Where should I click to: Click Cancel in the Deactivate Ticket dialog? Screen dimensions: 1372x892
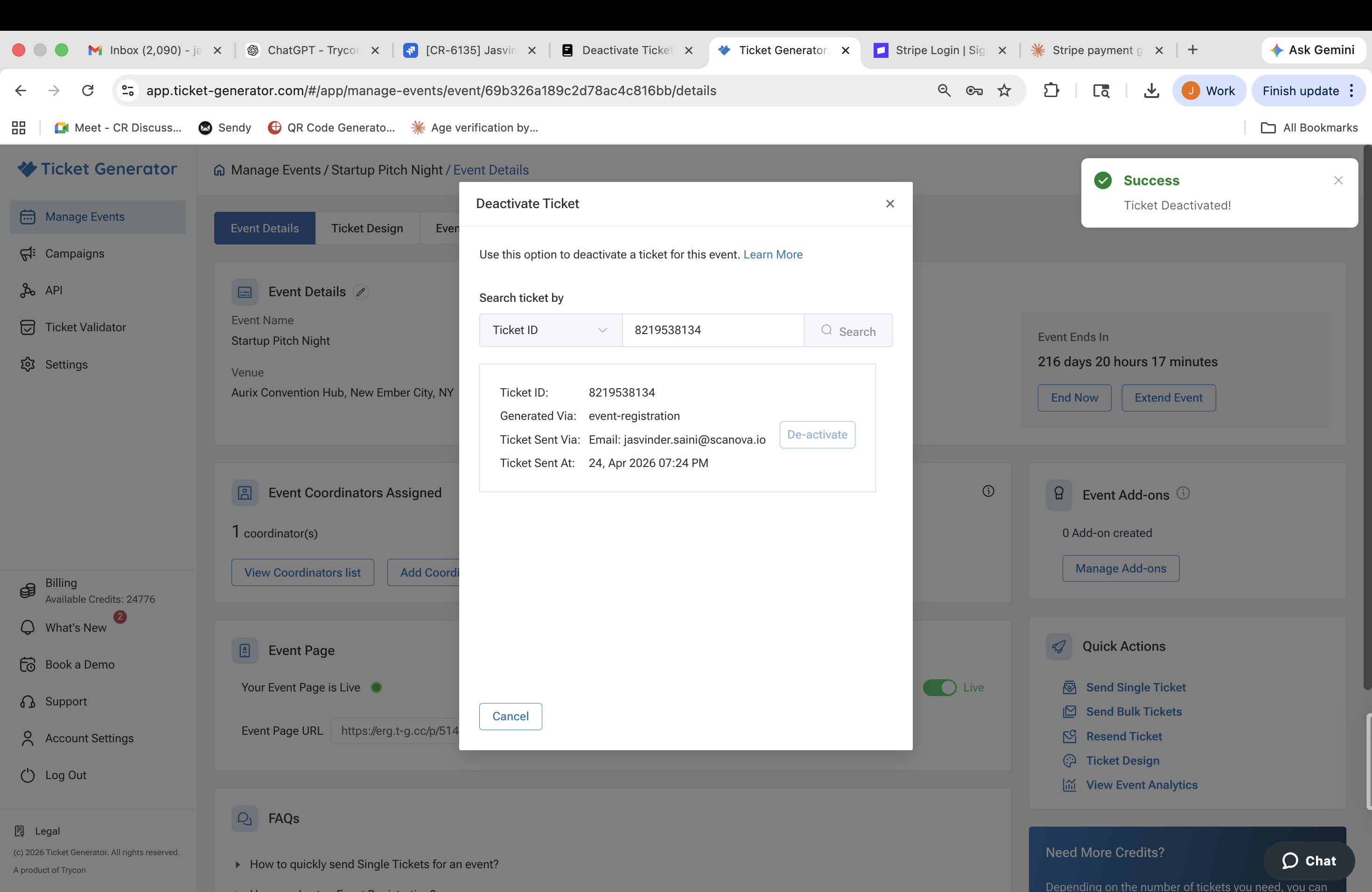coord(511,716)
